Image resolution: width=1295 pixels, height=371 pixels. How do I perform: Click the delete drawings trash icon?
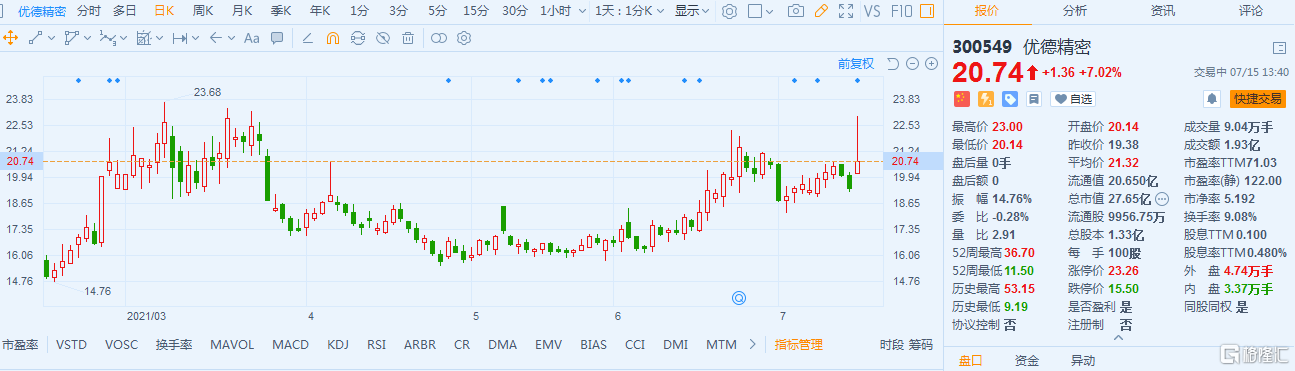pos(408,38)
